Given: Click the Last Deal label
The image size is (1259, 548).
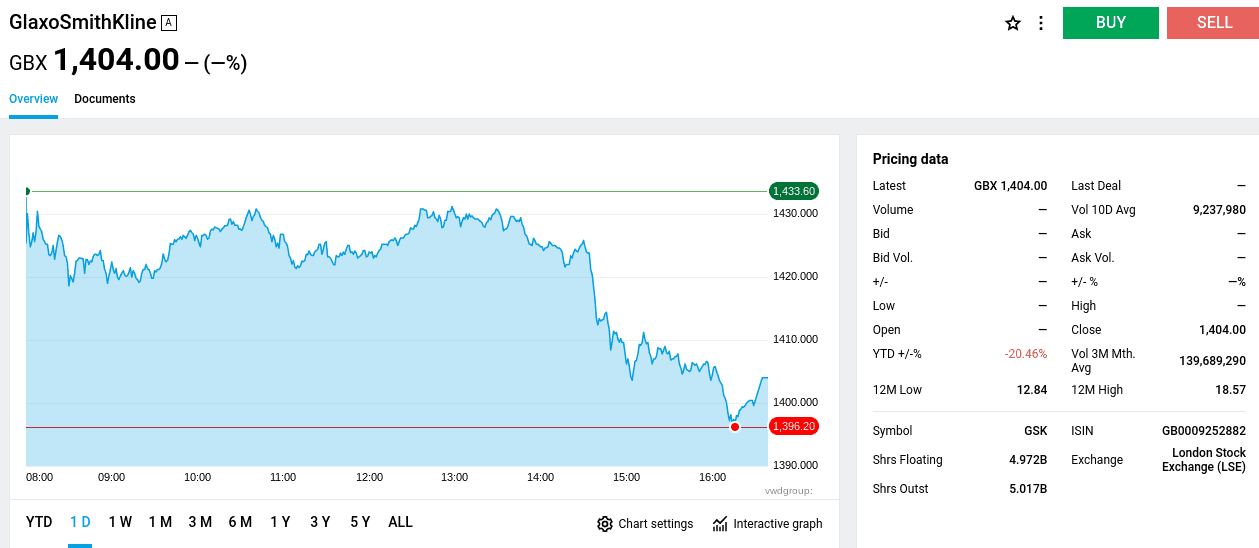Looking at the screenshot, I should (x=1096, y=186).
